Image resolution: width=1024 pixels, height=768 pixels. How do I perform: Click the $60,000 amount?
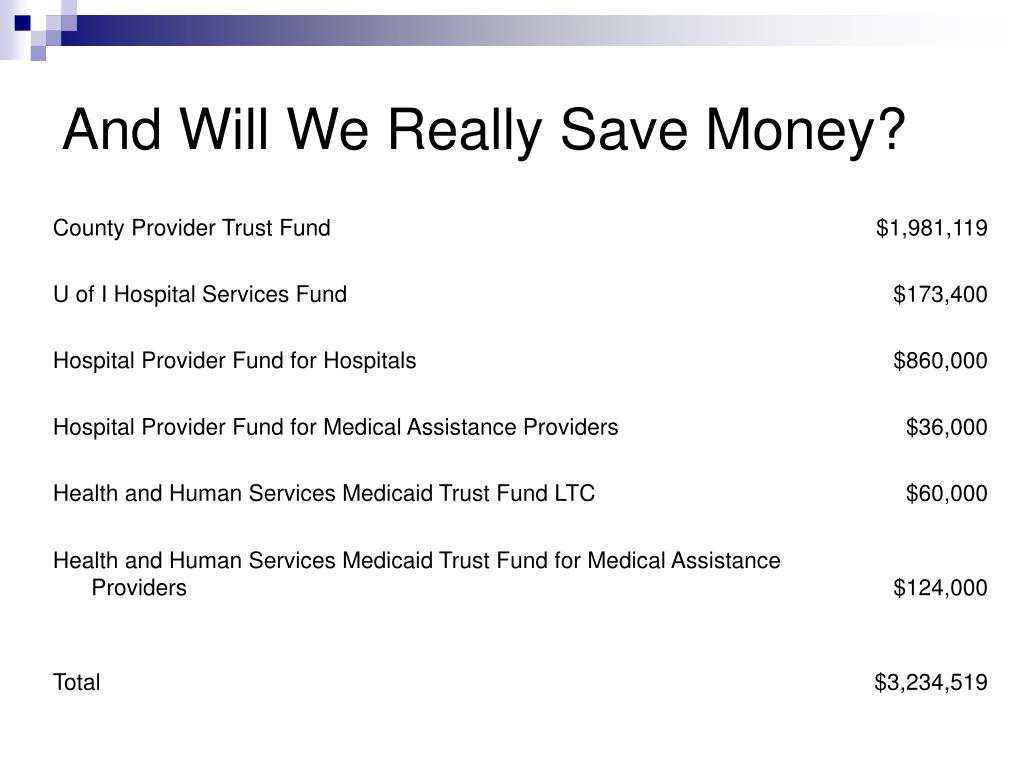point(946,493)
